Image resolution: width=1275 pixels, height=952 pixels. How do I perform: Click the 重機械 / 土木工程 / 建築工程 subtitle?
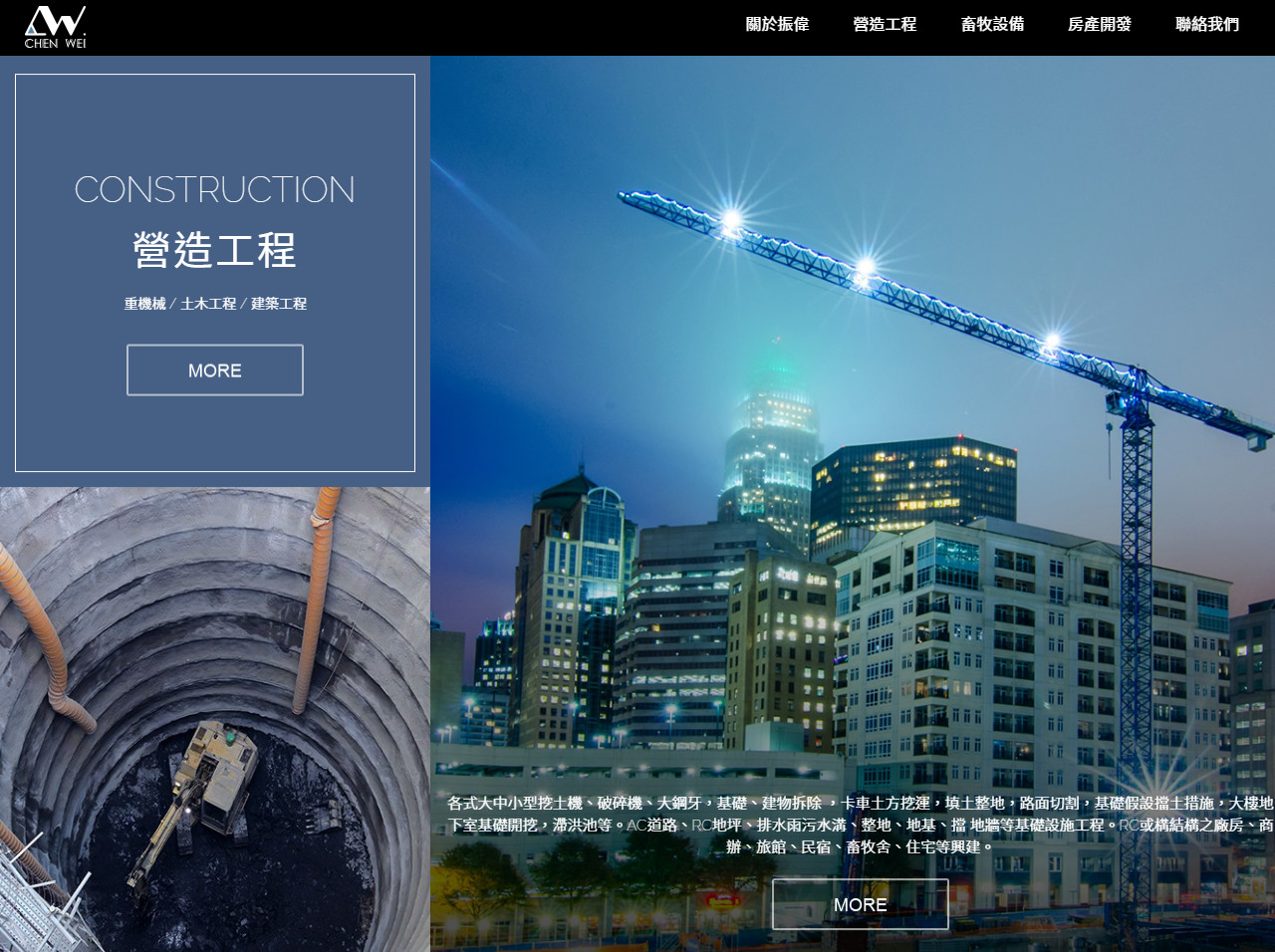point(215,304)
